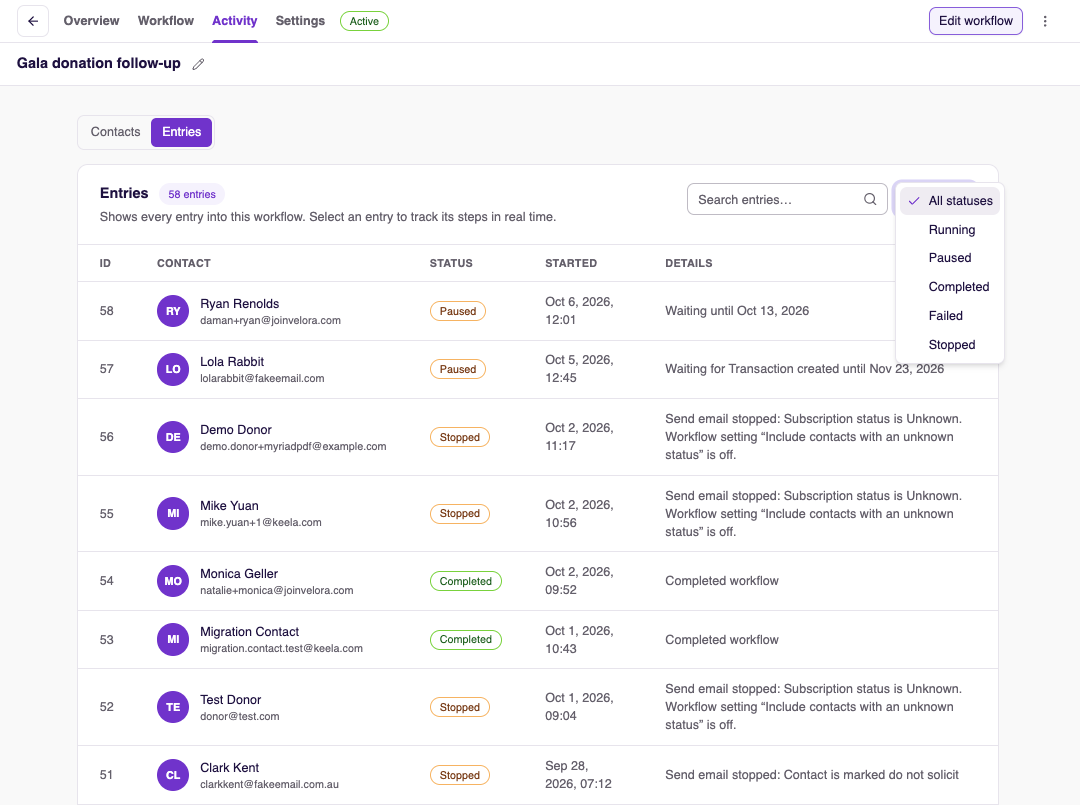Click the CONTACT column header
The width and height of the screenshot is (1080, 805).
pos(184,263)
